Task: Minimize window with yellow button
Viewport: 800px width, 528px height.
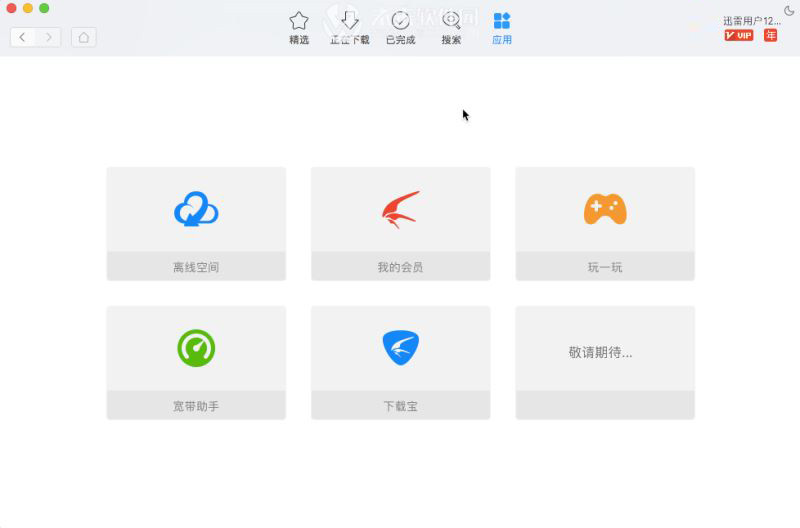Action: [x=28, y=8]
